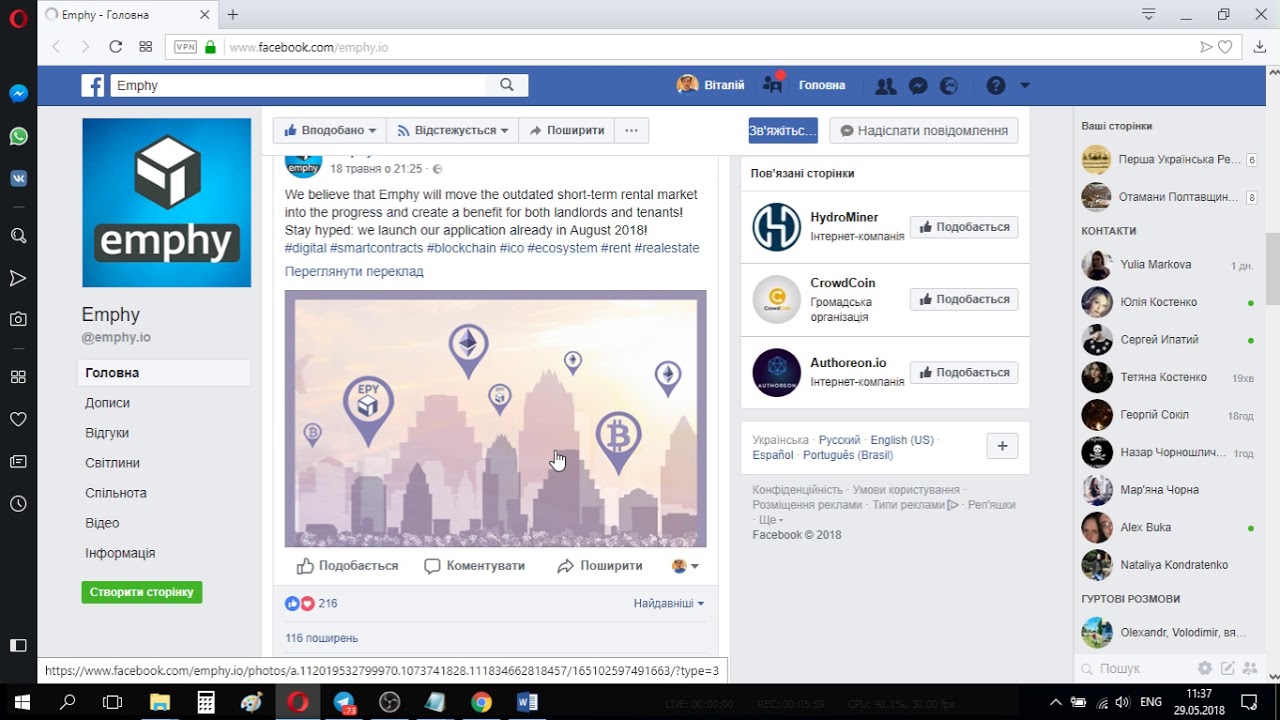Image resolution: width=1280 pixels, height=720 pixels.
Task: Click Поширити under the post
Action: click(x=599, y=566)
